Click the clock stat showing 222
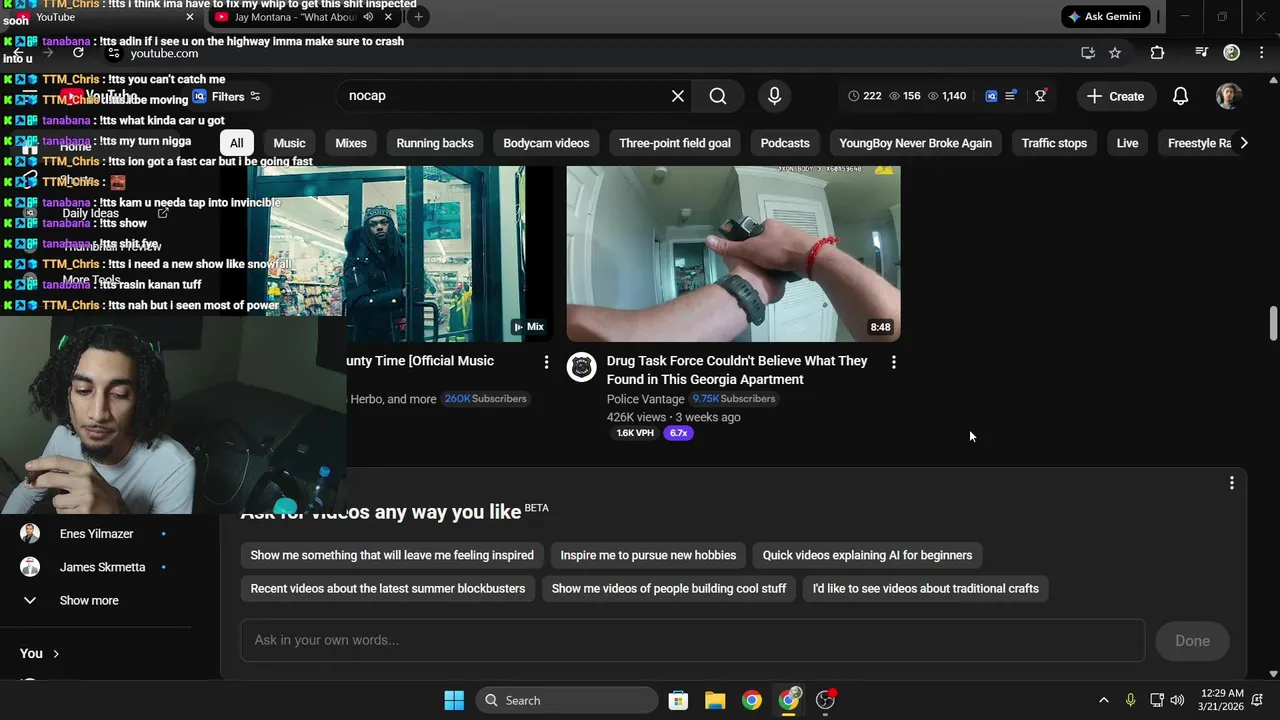The width and height of the screenshot is (1280, 720). click(864, 96)
